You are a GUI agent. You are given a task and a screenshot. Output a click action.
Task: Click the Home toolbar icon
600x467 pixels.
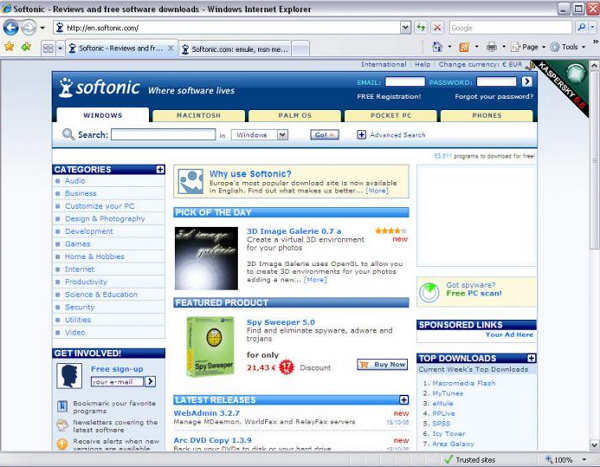[x=437, y=47]
